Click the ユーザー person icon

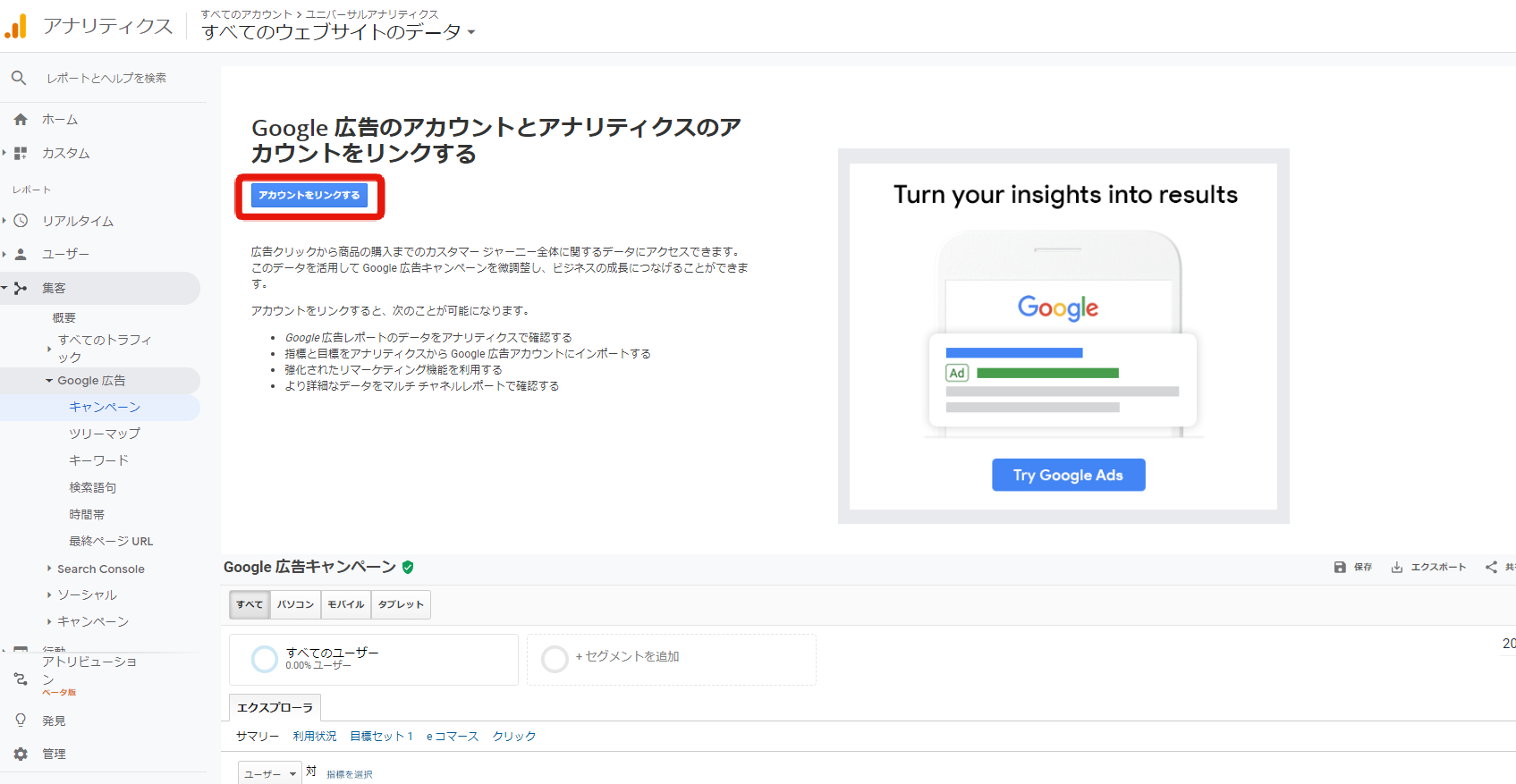[21, 254]
